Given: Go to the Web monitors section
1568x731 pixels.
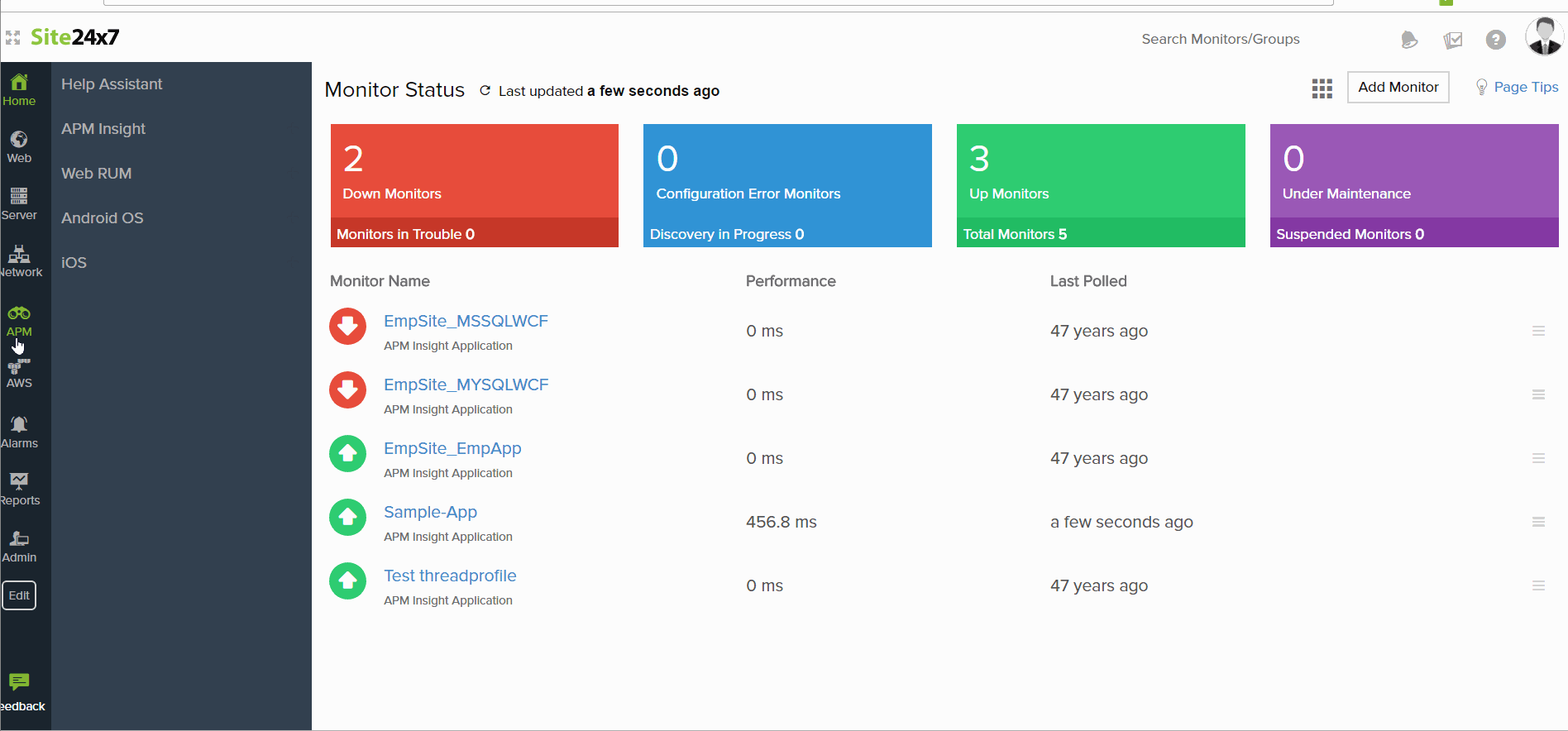Looking at the screenshot, I should coord(19,146).
